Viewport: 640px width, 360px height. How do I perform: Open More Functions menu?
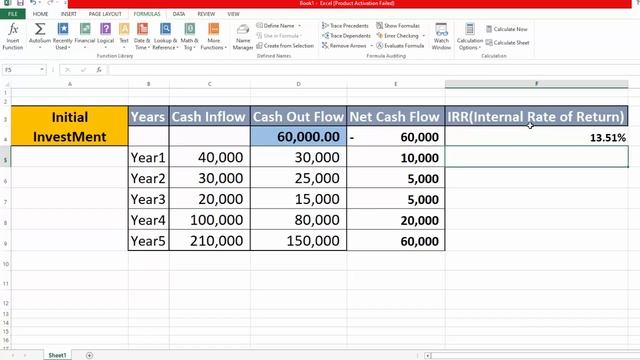pos(213,36)
